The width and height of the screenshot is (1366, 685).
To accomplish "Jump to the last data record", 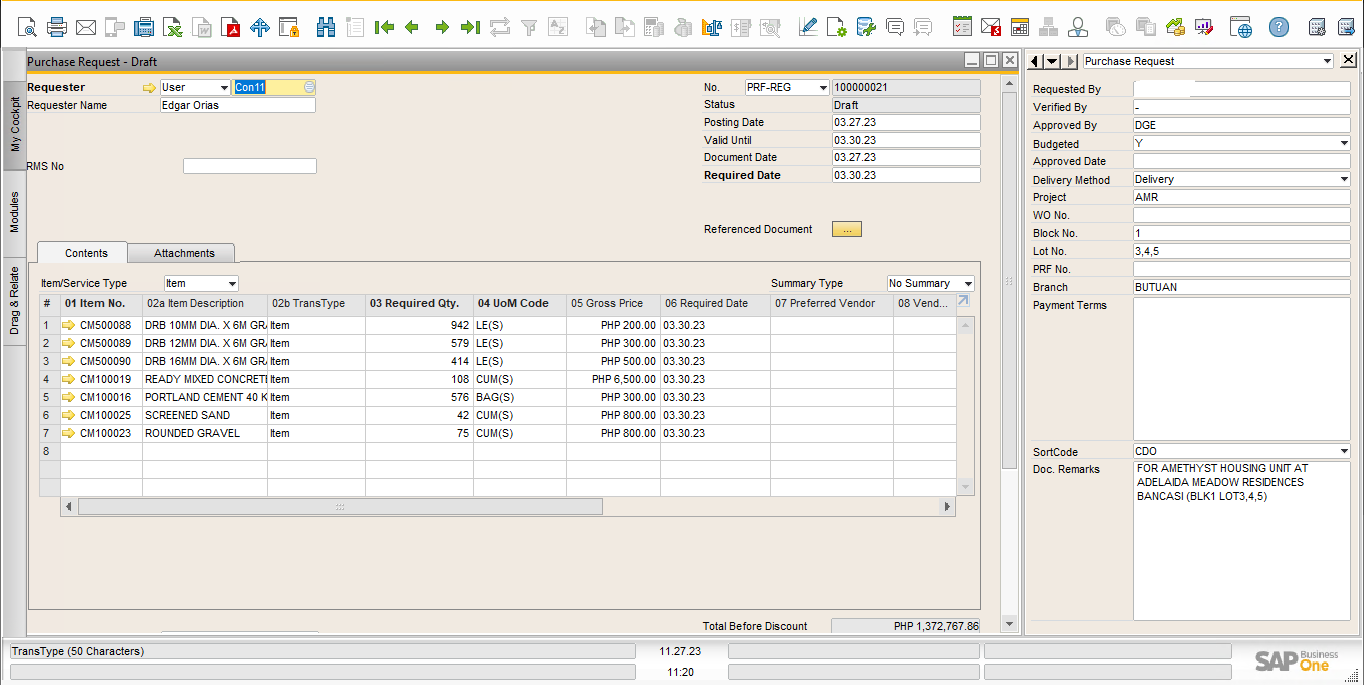I will tap(470, 27).
